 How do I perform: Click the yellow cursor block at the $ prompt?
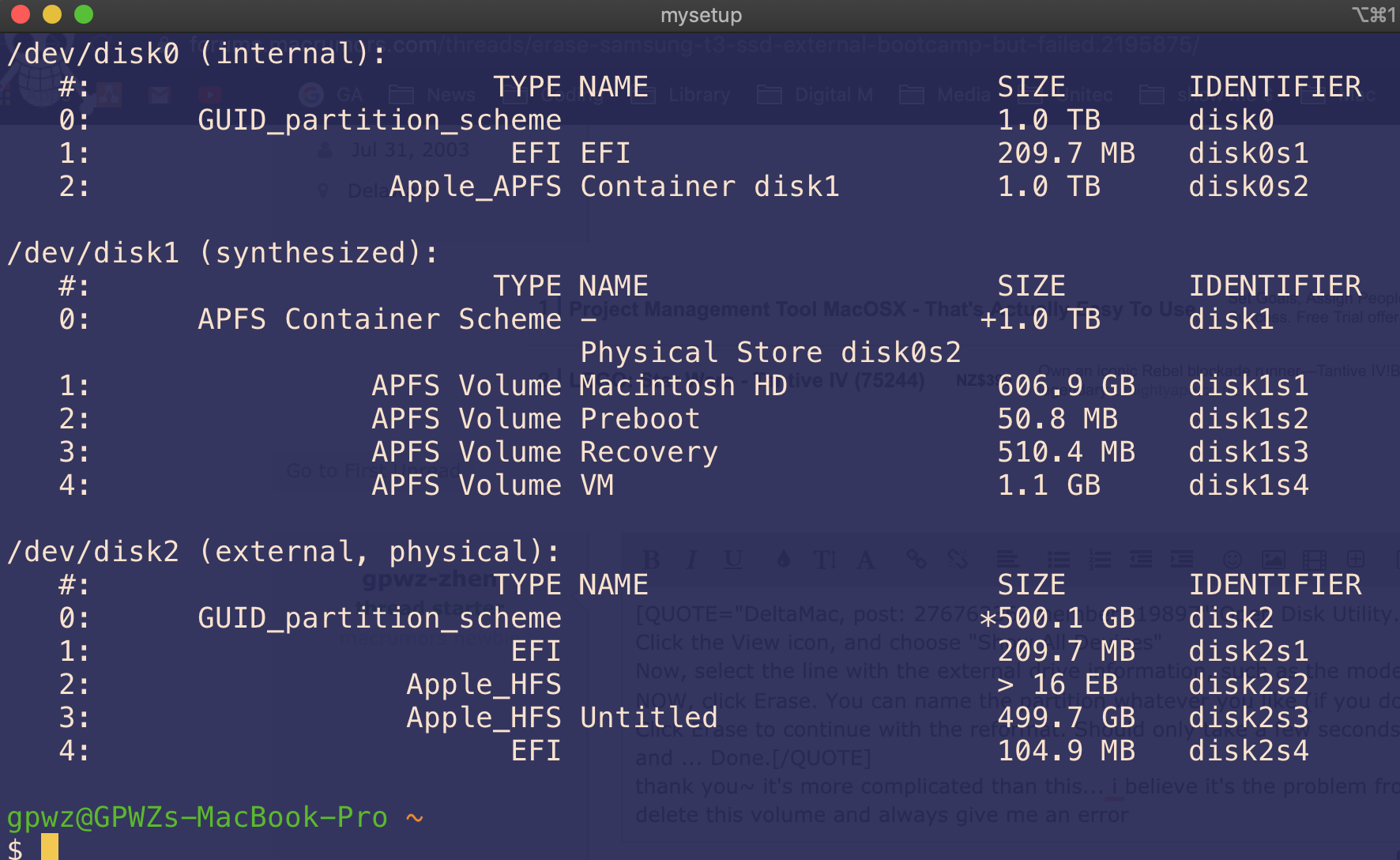click(x=50, y=847)
